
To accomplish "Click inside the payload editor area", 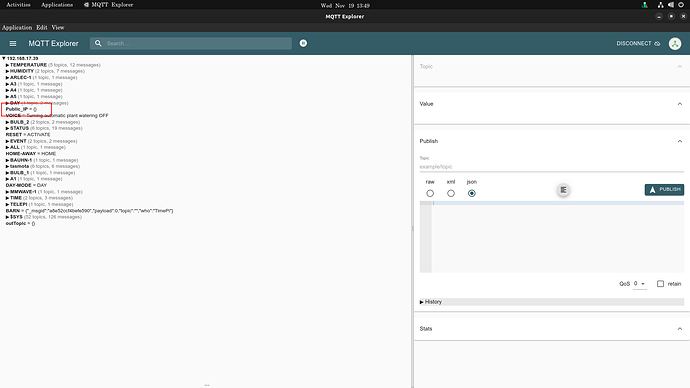I will (558, 237).
